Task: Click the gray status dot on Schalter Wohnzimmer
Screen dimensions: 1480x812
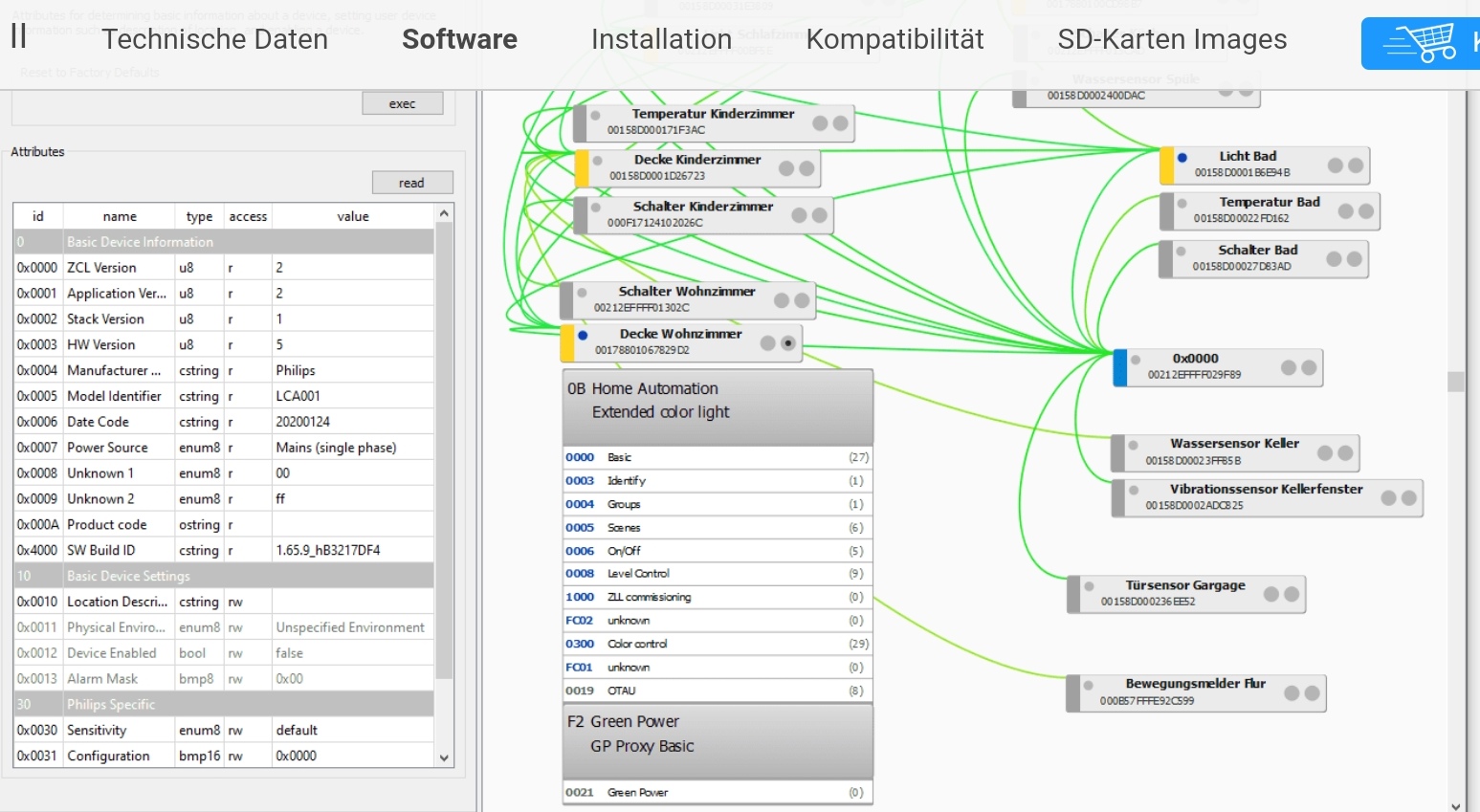Action: [582, 293]
